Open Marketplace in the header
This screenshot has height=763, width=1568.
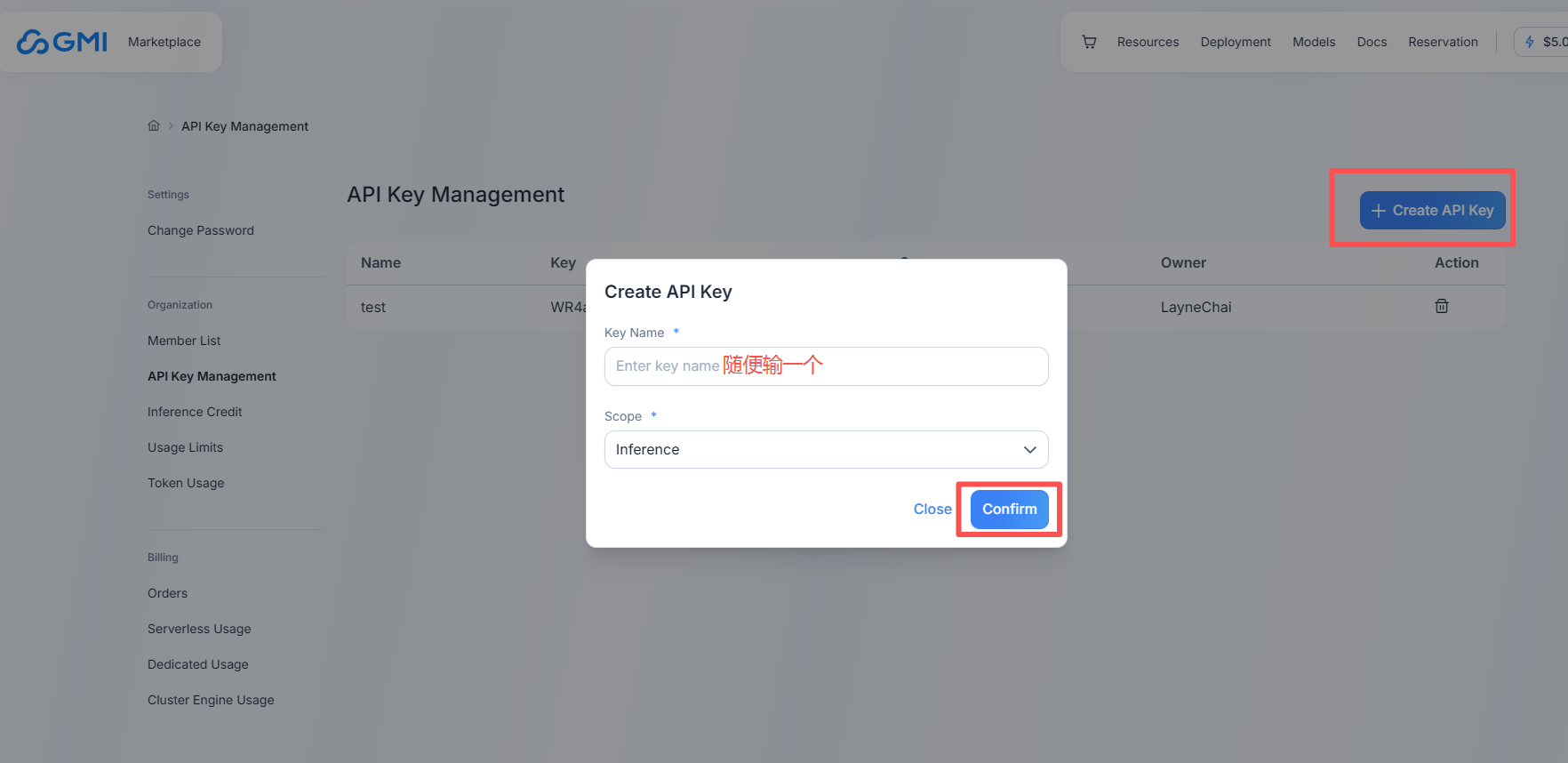[x=164, y=42]
